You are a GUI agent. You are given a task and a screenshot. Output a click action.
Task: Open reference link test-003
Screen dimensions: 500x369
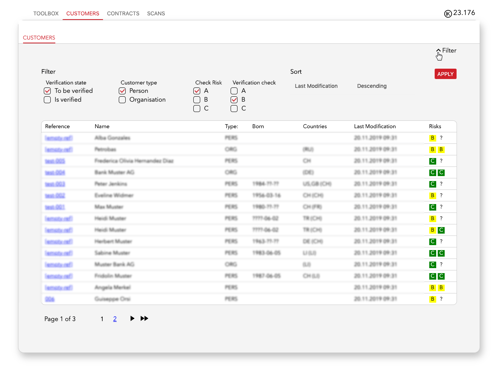55,184
